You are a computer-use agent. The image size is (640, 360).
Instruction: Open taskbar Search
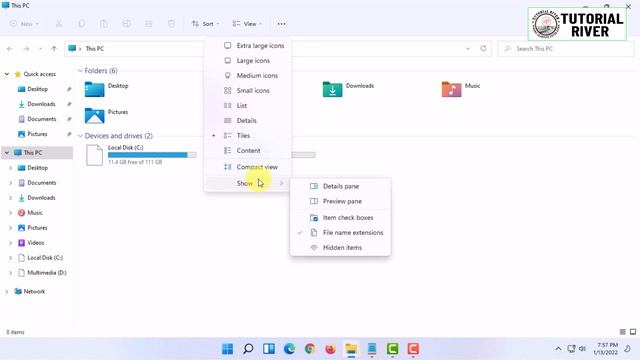(x=248, y=349)
